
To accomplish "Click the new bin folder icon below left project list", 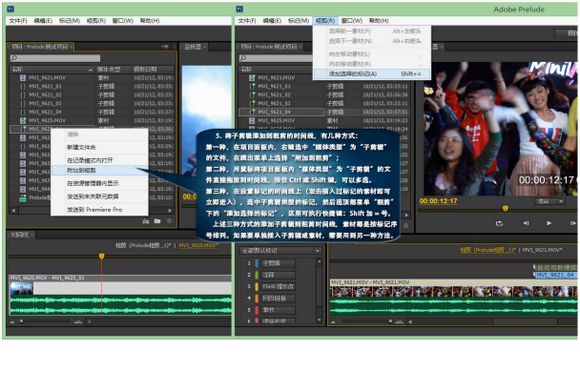I will [158, 221].
